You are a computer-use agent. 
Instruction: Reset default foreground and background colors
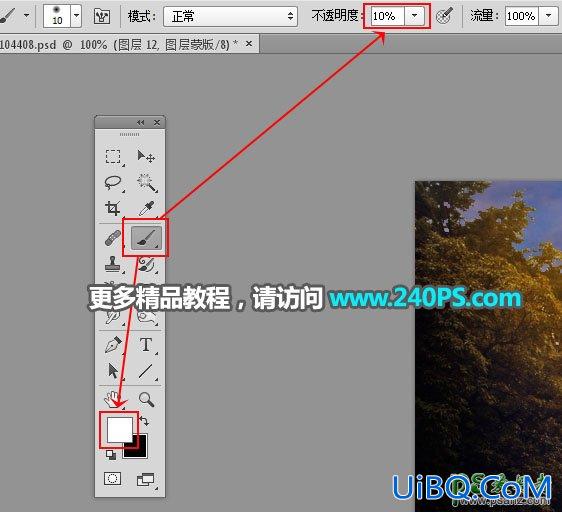click(111, 455)
